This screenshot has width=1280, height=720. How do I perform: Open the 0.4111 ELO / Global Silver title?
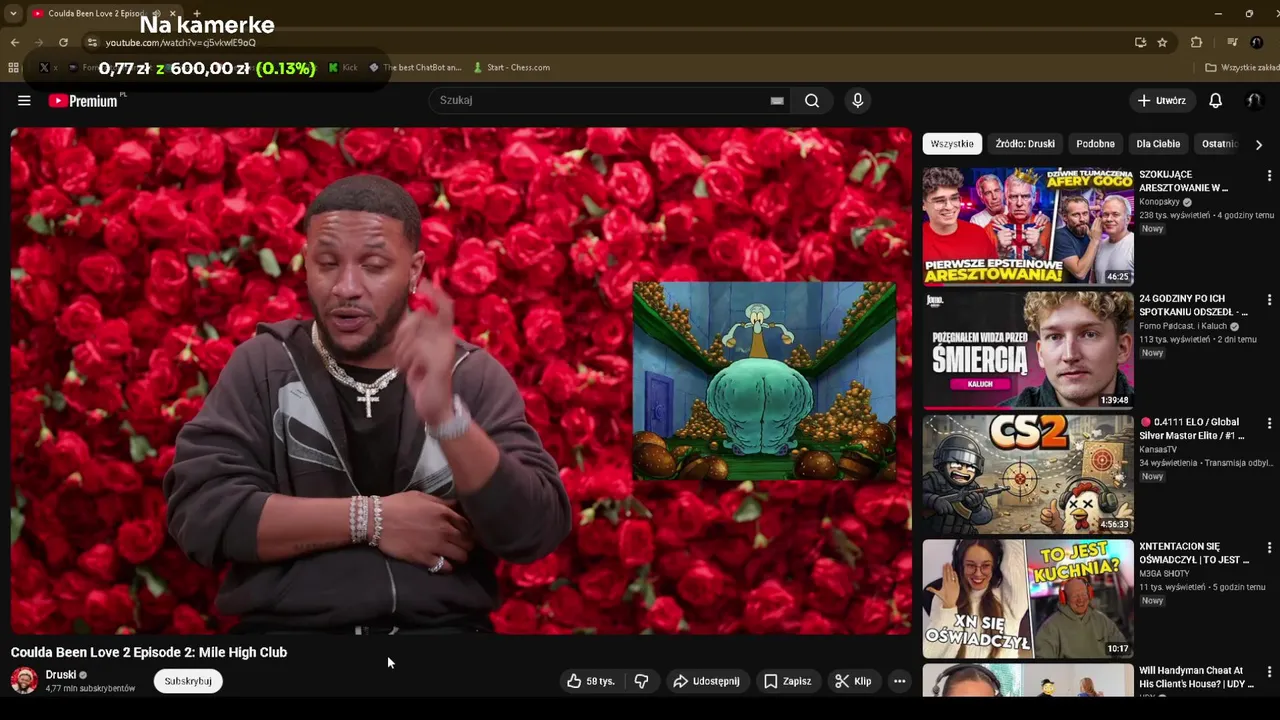pyautogui.click(x=1192, y=429)
